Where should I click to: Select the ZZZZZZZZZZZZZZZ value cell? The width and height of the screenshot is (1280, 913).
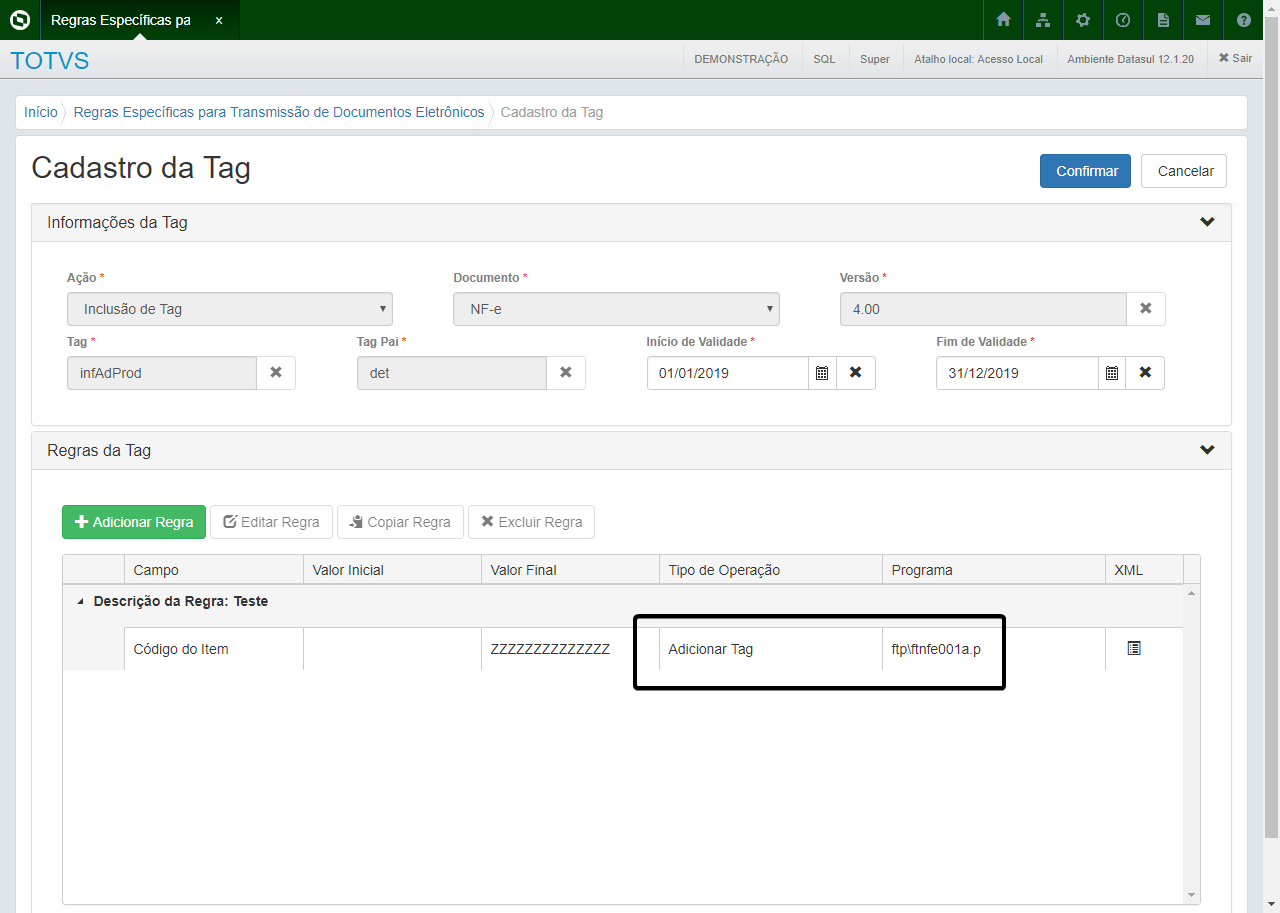point(570,649)
